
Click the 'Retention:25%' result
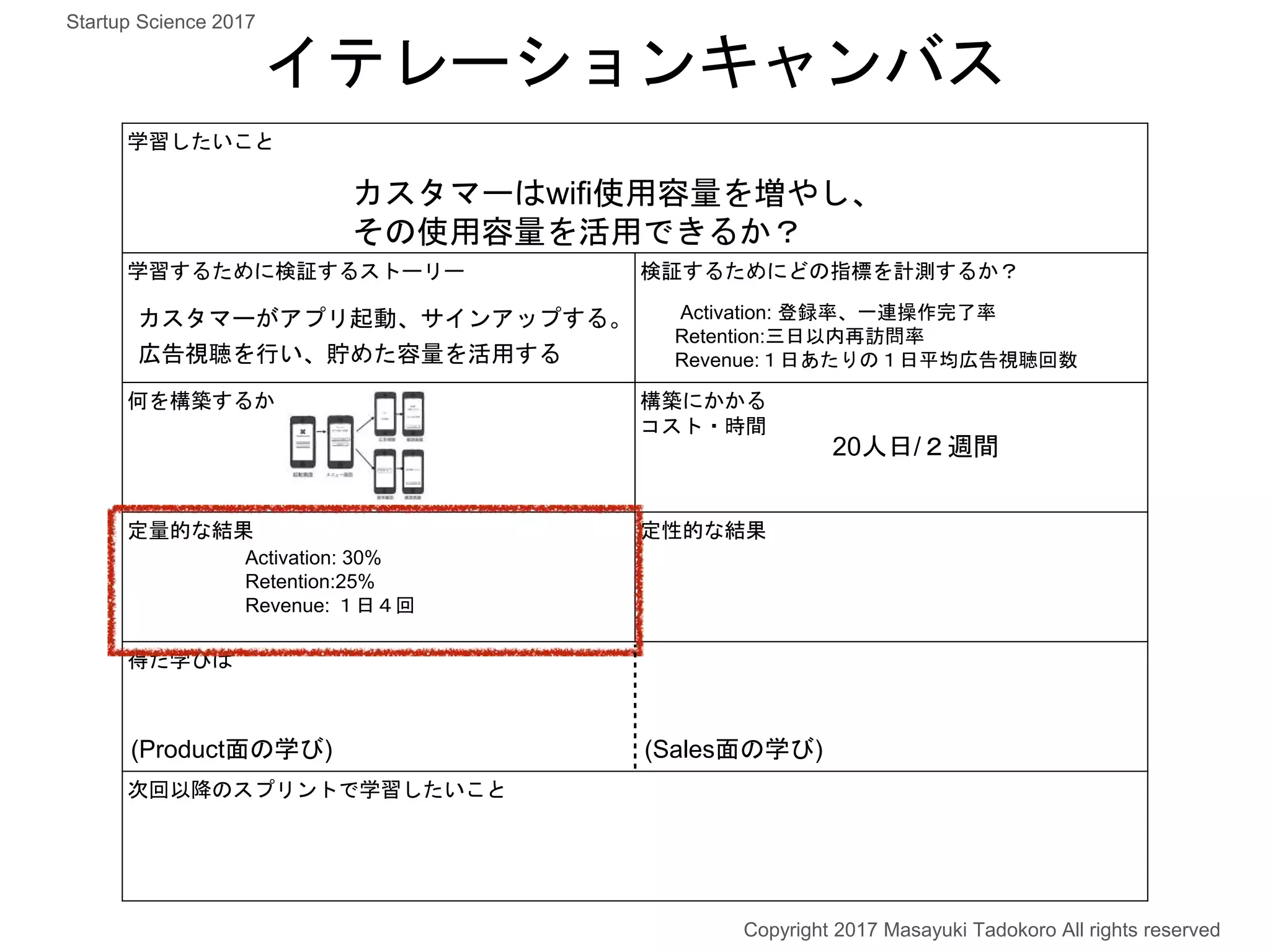310,581
